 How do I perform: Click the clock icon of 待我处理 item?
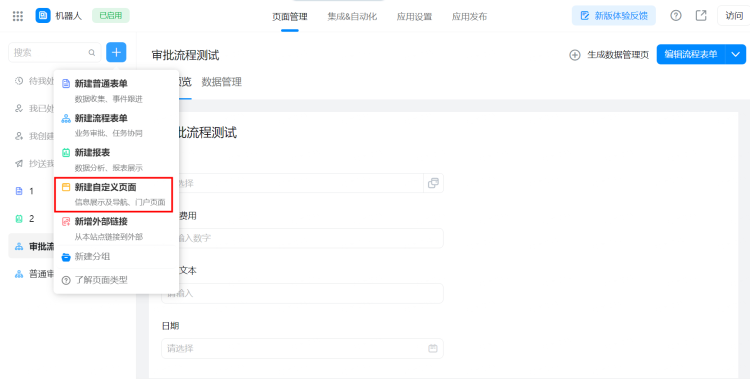point(19,80)
